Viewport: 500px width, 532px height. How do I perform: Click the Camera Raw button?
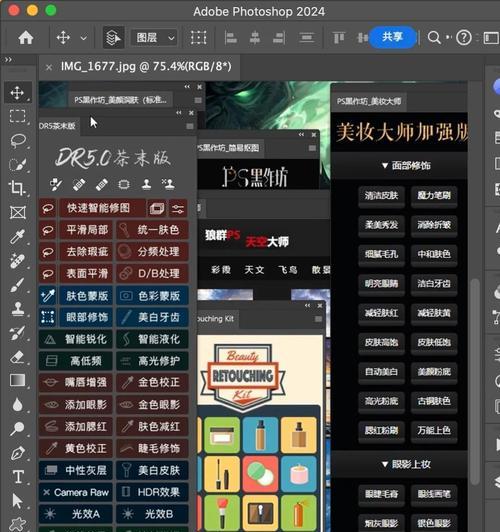(76, 492)
